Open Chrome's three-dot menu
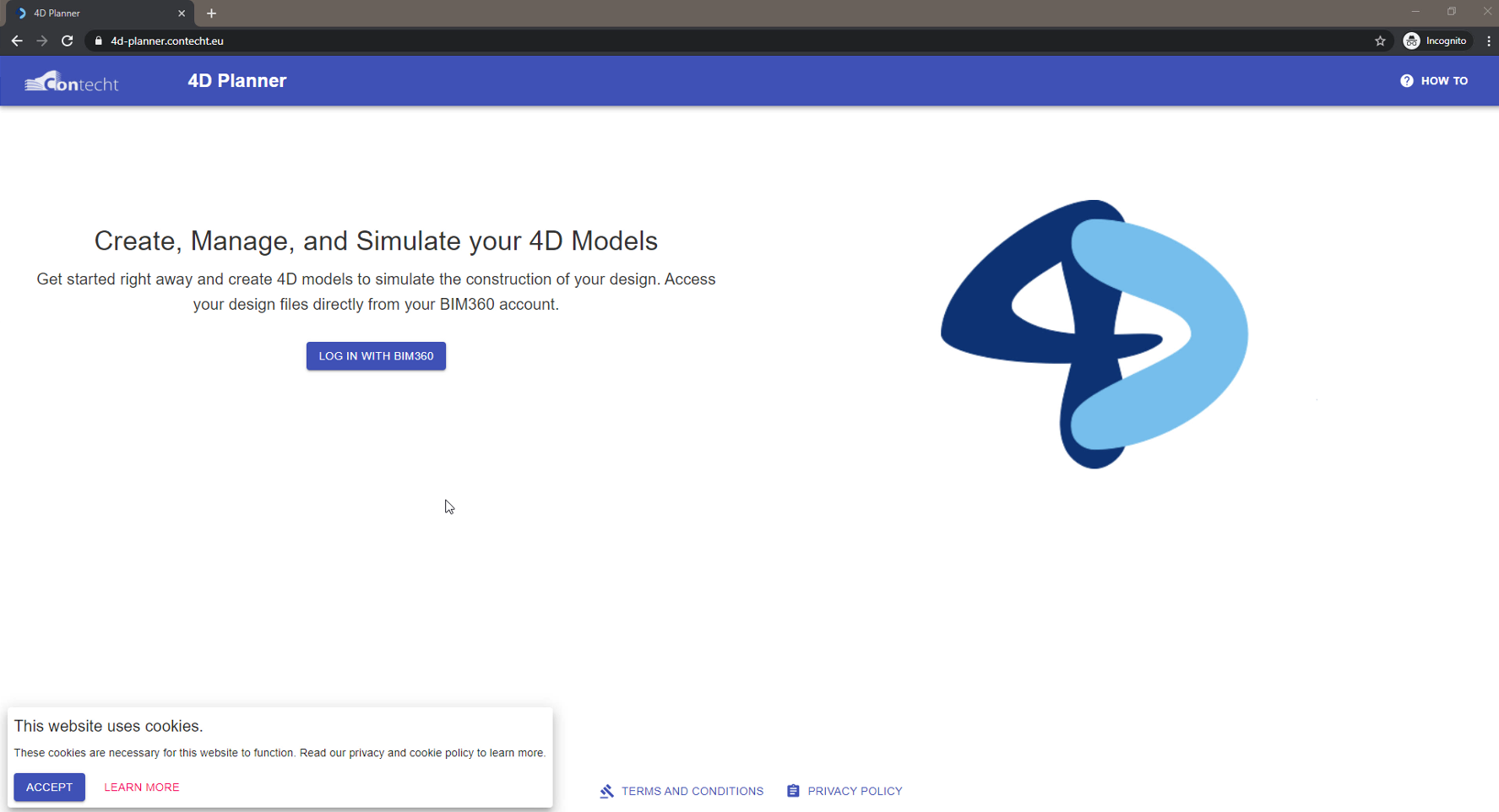Viewport: 1499px width, 812px height. 1488,41
